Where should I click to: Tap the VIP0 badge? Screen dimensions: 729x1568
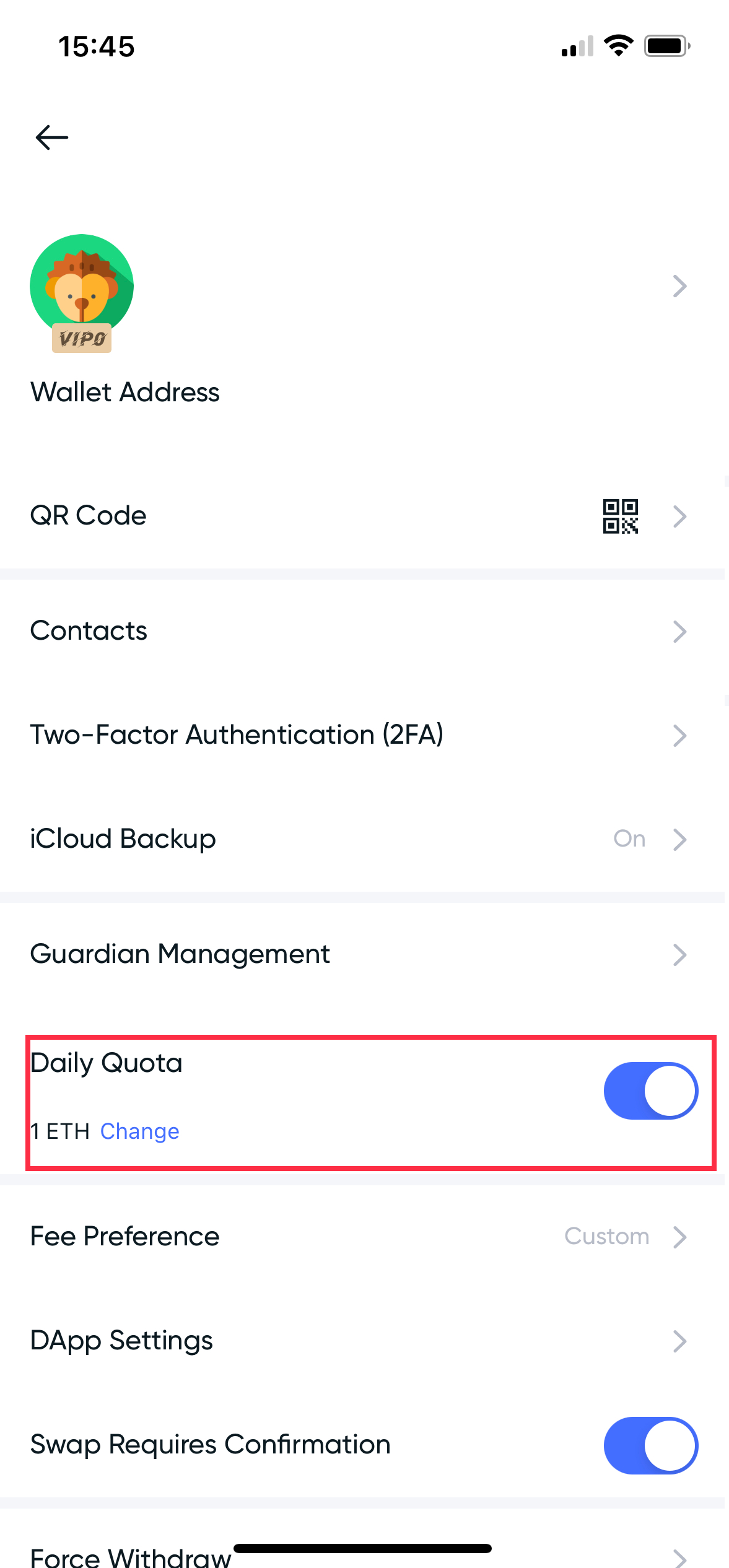click(82, 339)
